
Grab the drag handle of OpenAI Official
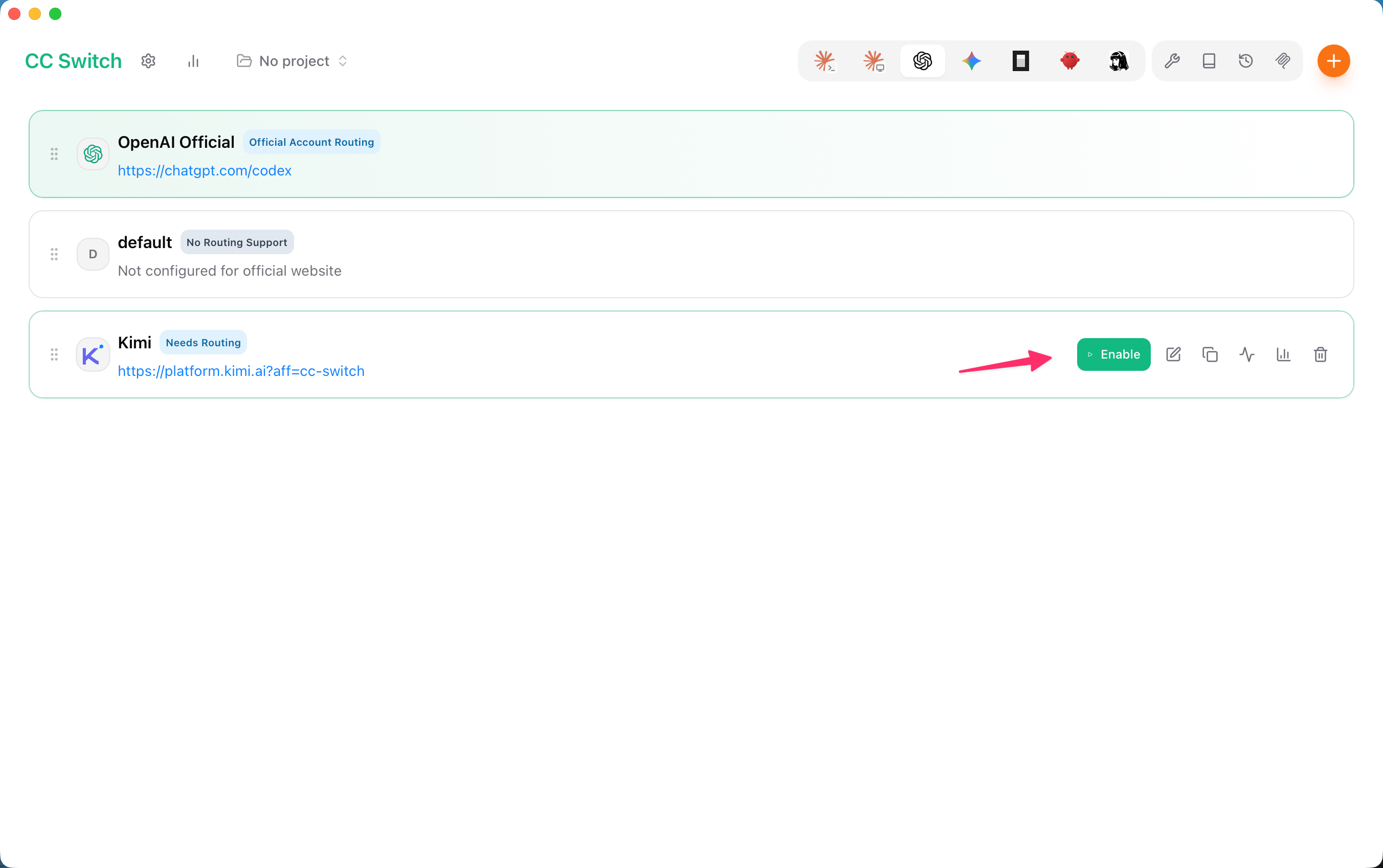point(54,154)
